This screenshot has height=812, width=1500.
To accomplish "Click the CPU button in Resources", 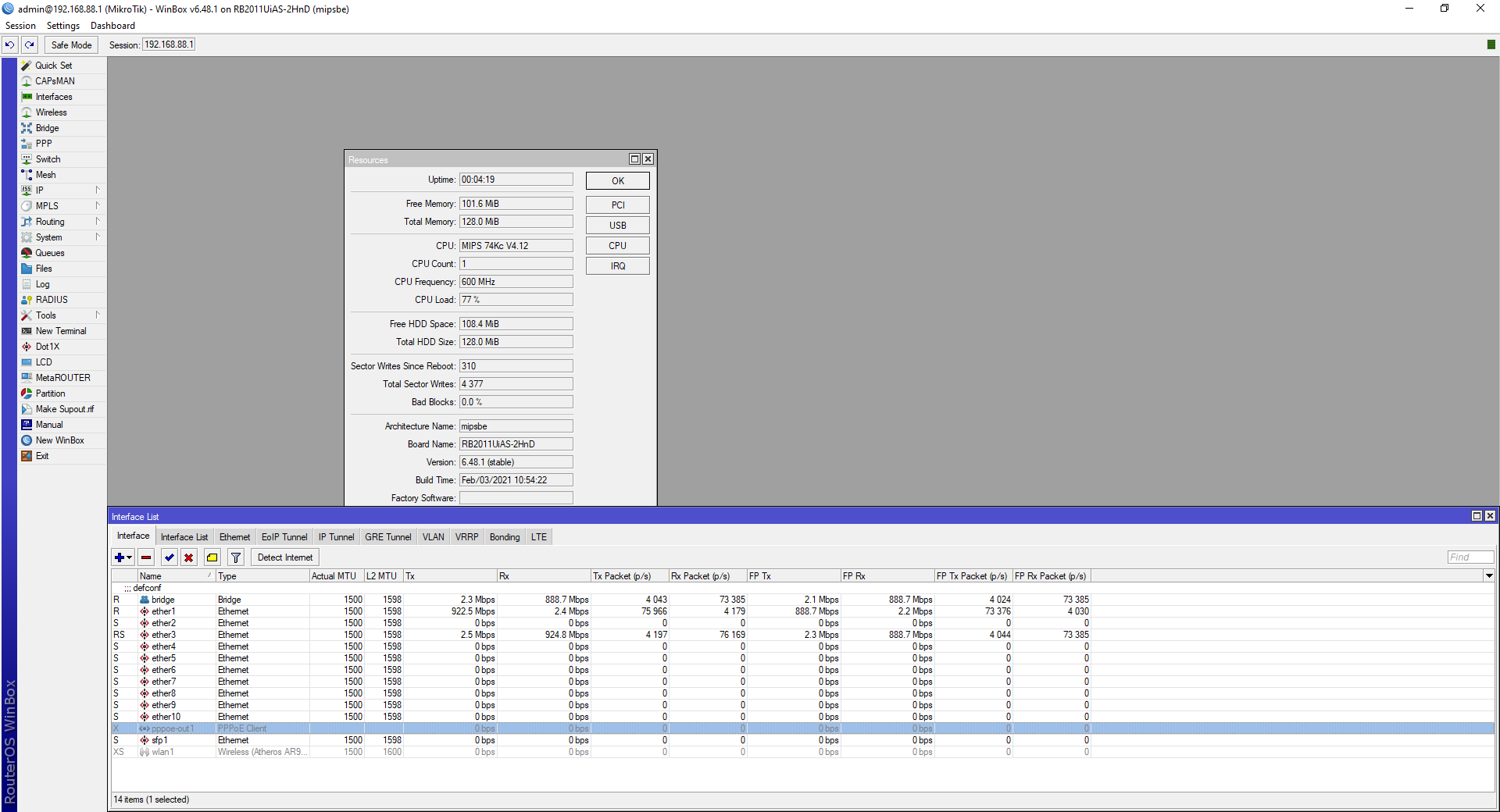I will (618, 246).
